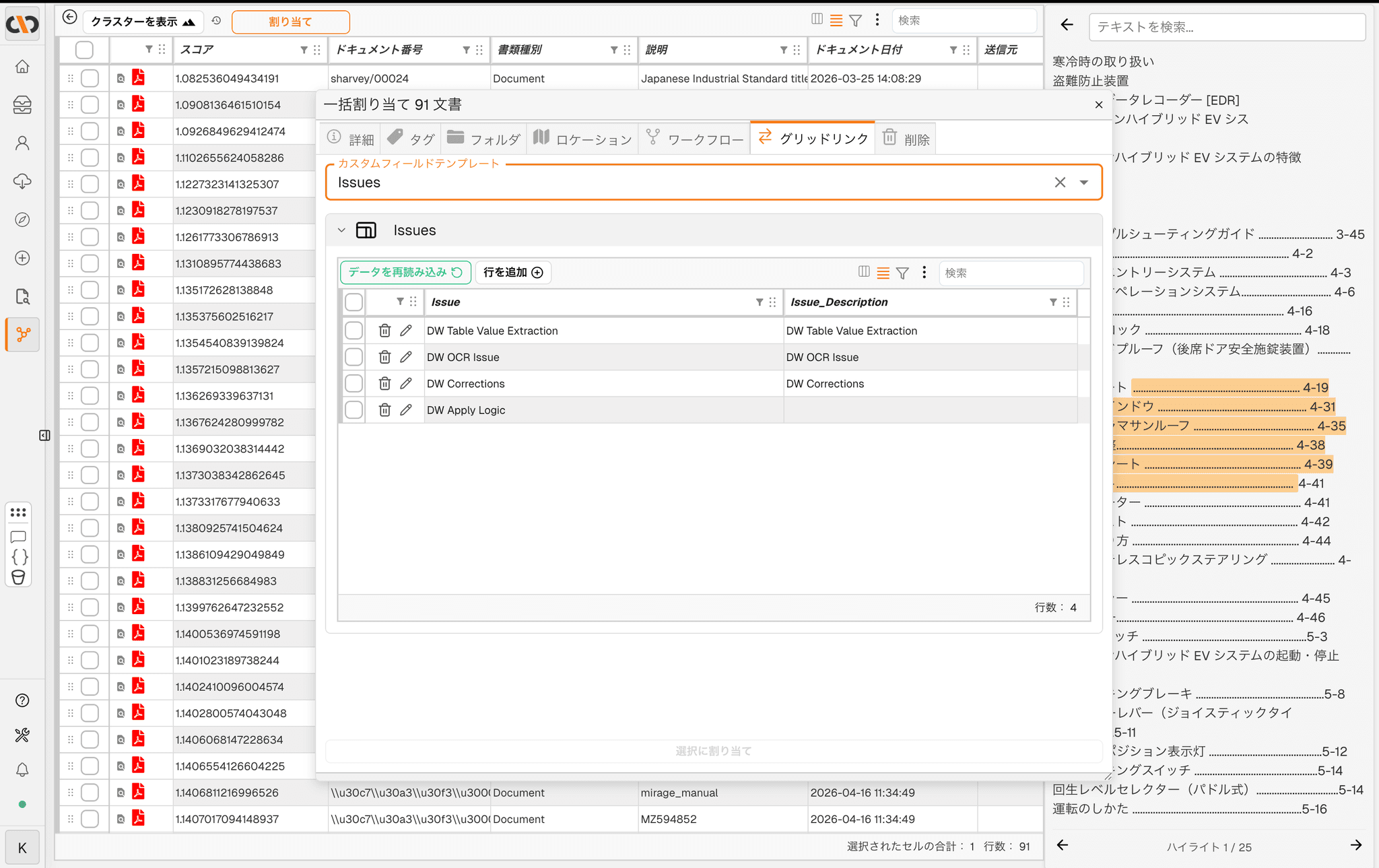Open PDF icon of document scored 1.082536049434191

point(138,78)
